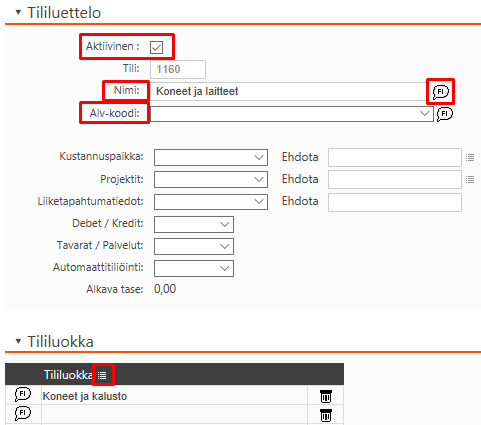
Task: Expand the Automaattitiliöinti dropdown
Action: tap(194, 268)
